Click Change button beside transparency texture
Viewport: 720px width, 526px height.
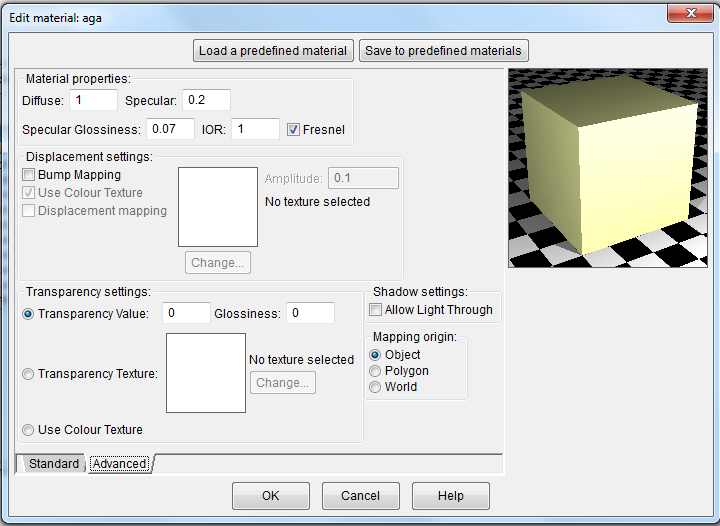pyautogui.click(x=283, y=383)
